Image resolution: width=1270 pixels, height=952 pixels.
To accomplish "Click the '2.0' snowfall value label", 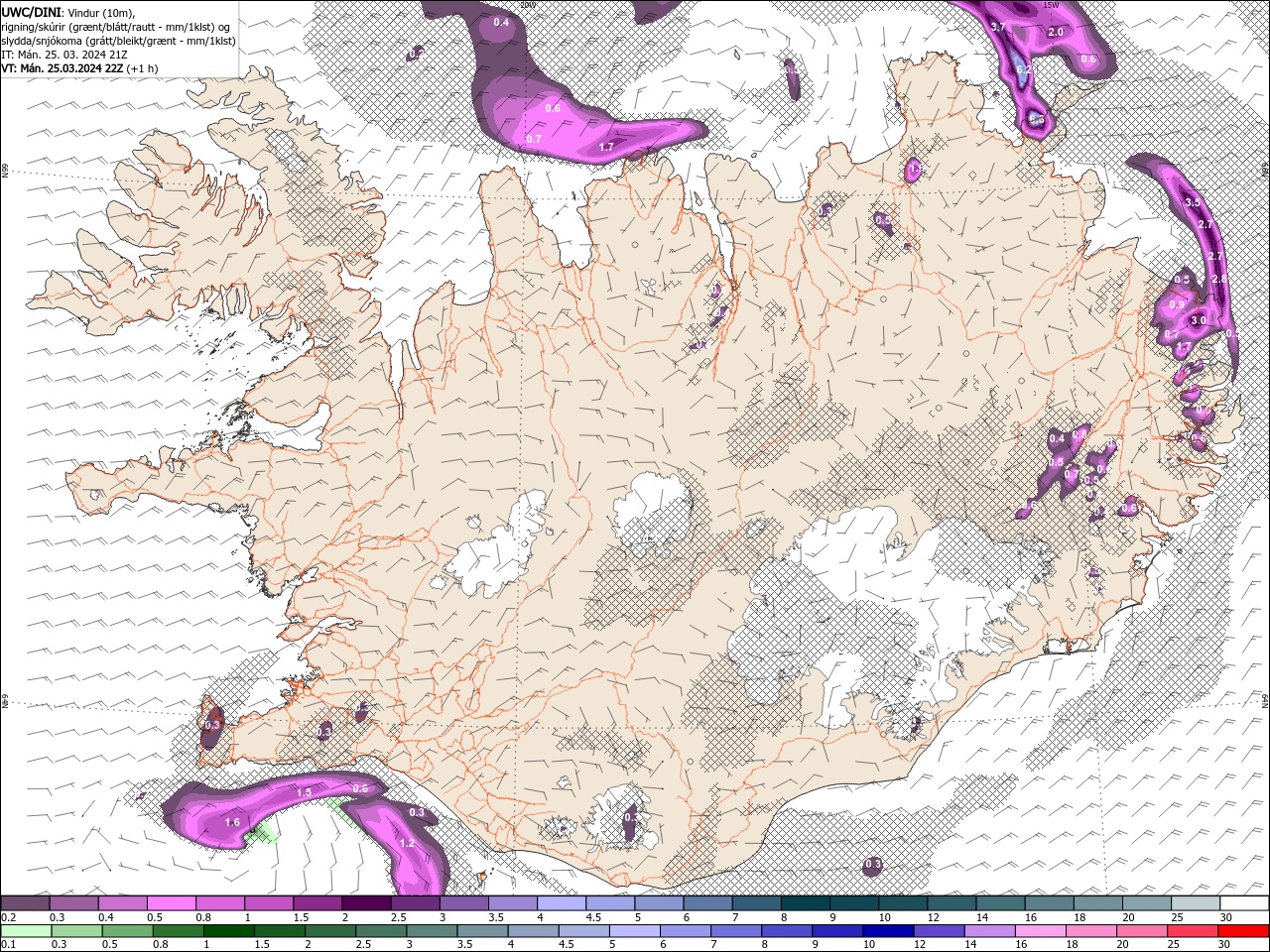I will tap(1056, 32).
